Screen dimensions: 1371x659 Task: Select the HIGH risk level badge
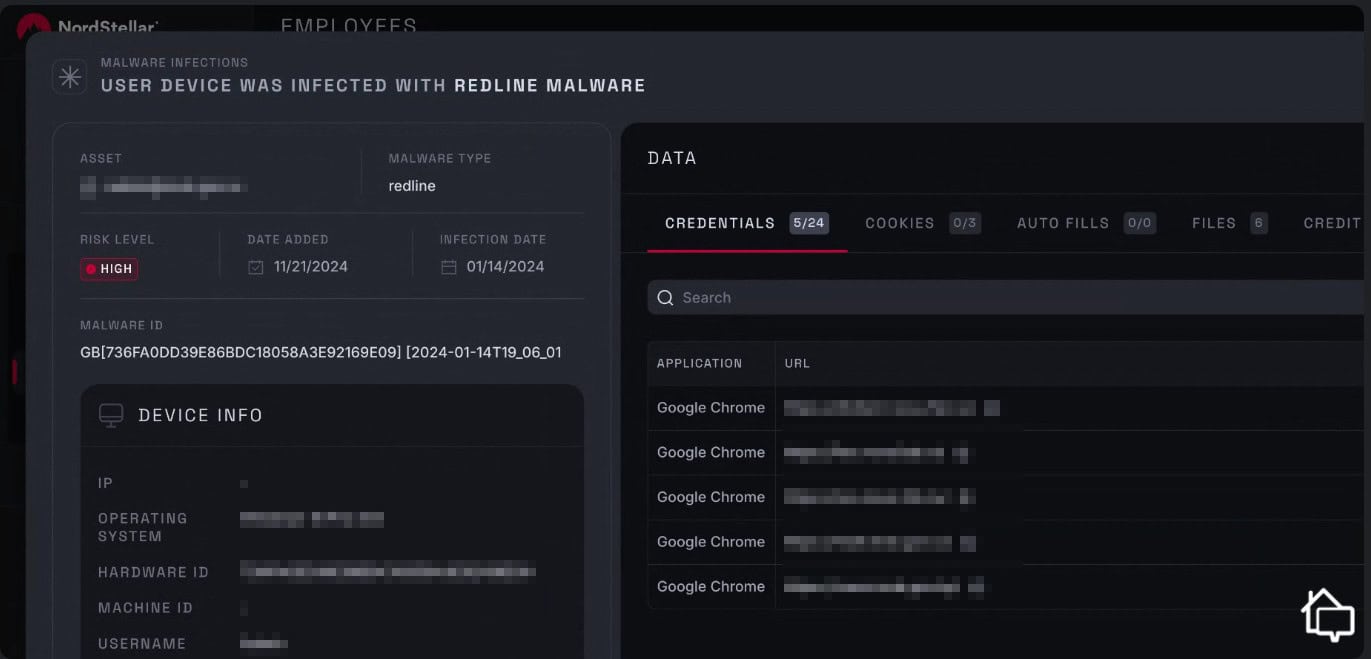[x=110, y=269]
